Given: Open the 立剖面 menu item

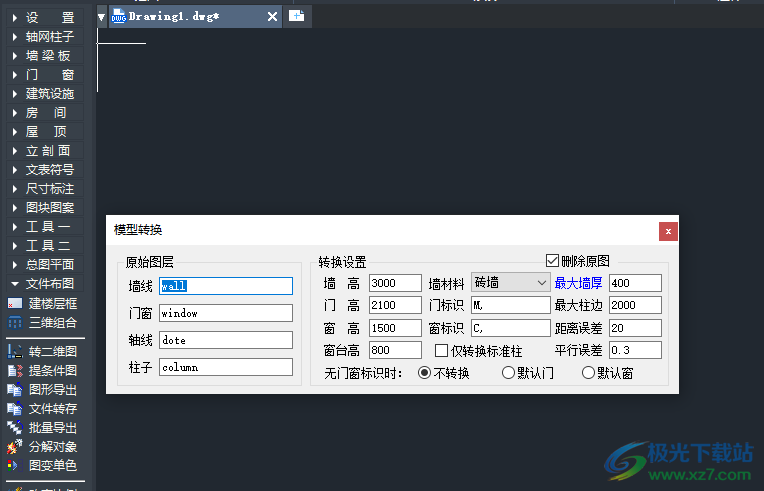Looking at the screenshot, I should 45,151.
